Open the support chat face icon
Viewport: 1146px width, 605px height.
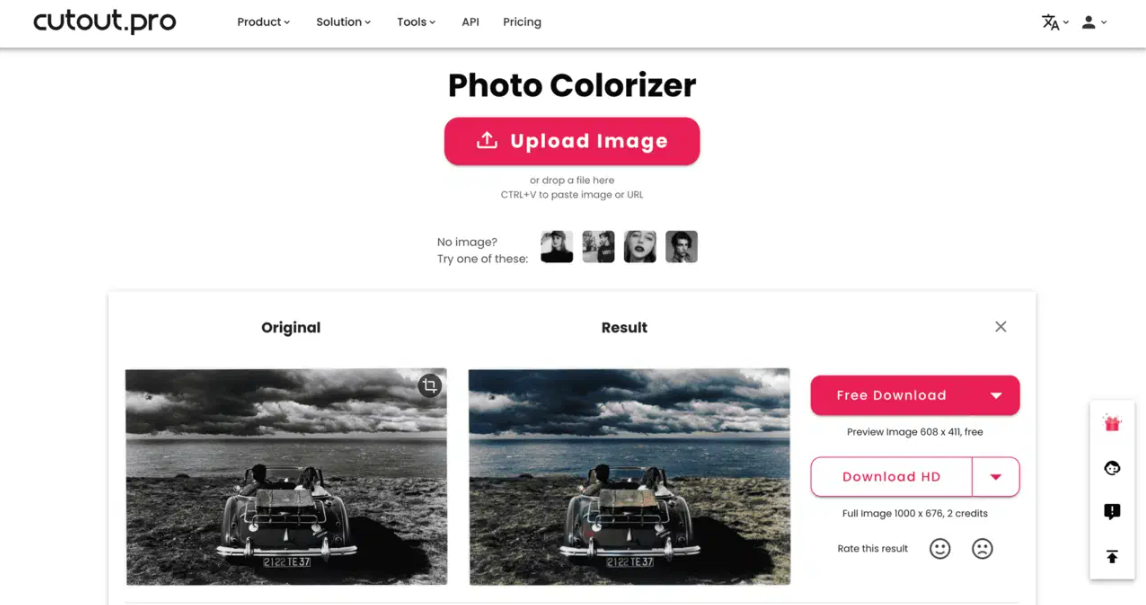click(x=1112, y=468)
